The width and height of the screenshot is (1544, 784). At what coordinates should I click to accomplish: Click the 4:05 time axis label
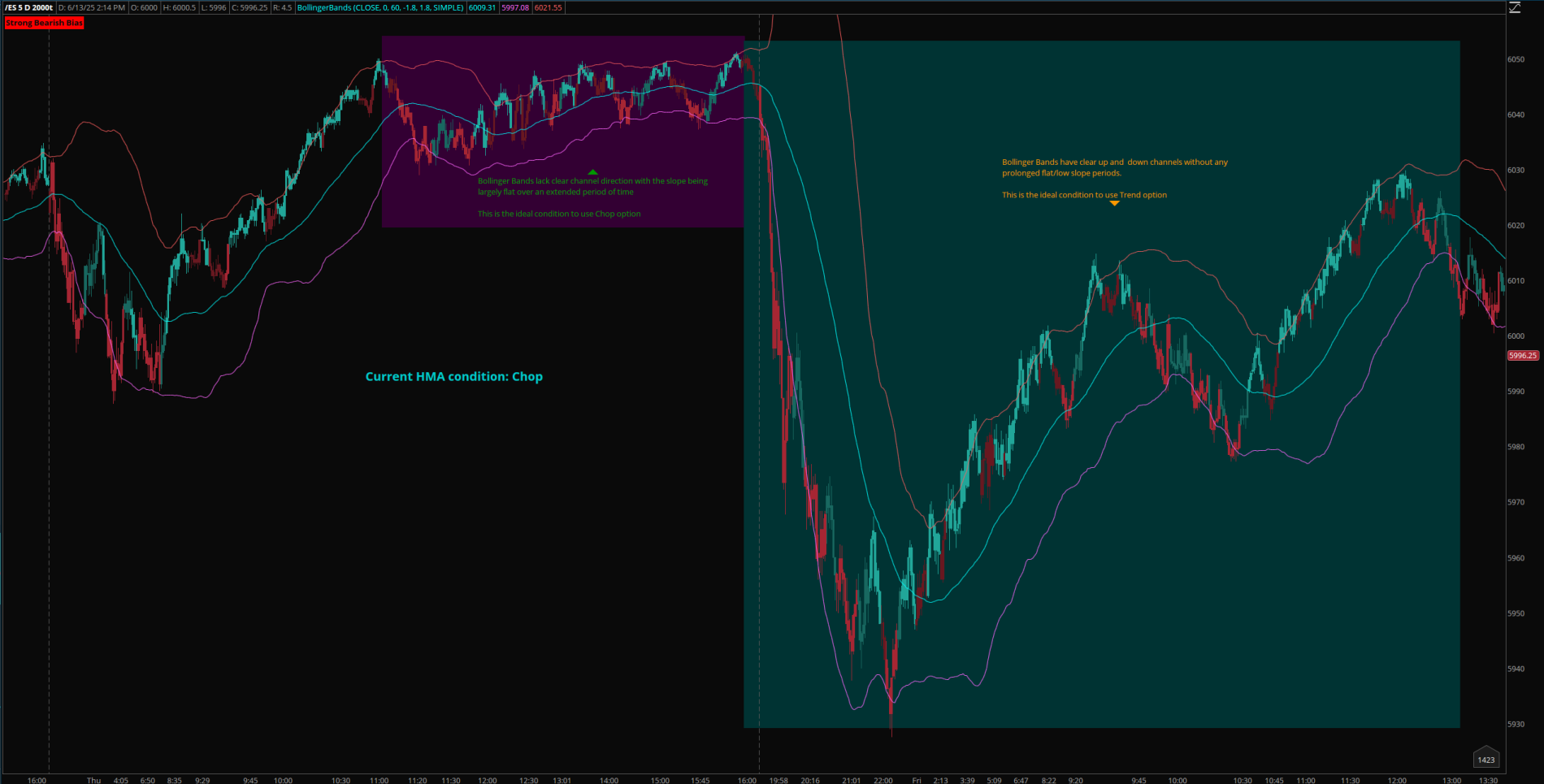point(120,780)
